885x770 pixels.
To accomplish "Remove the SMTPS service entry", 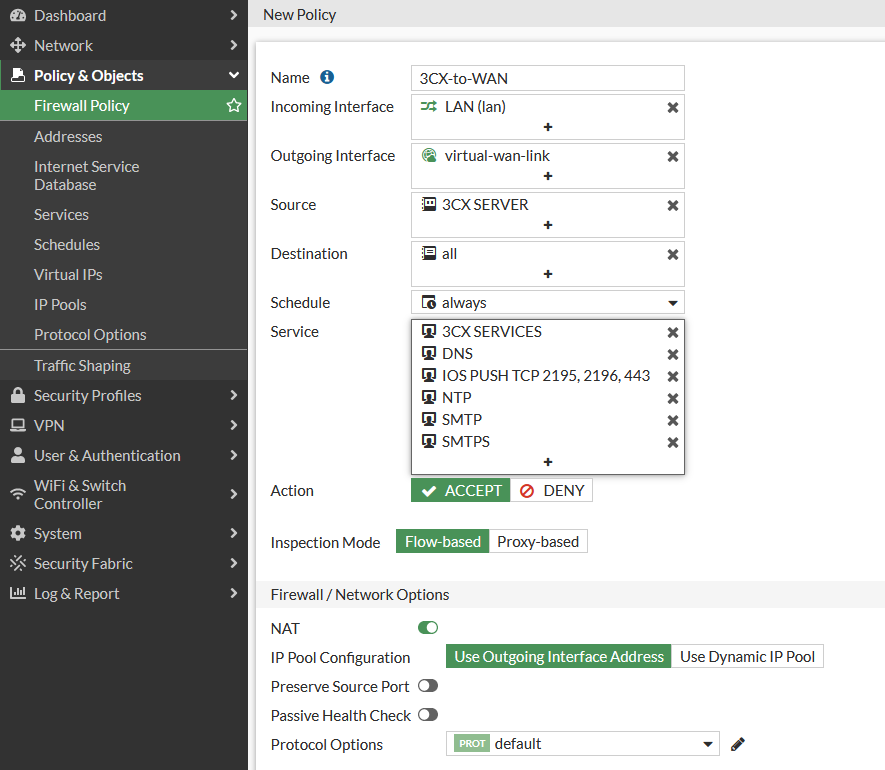I will point(672,442).
